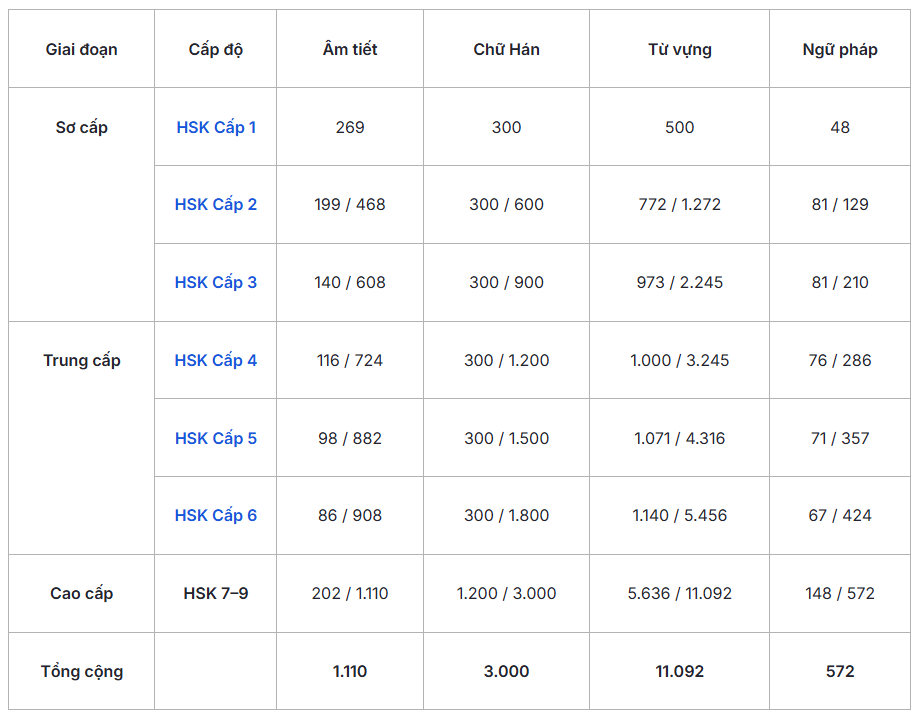Select the Trung cấp stage cell
The height and width of the screenshot is (716, 923).
point(81,360)
